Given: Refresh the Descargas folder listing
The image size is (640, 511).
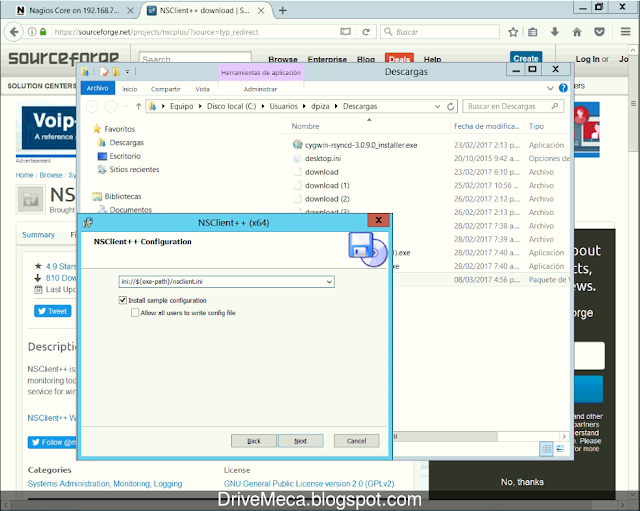Looking at the screenshot, I should [x=451, y=107].
